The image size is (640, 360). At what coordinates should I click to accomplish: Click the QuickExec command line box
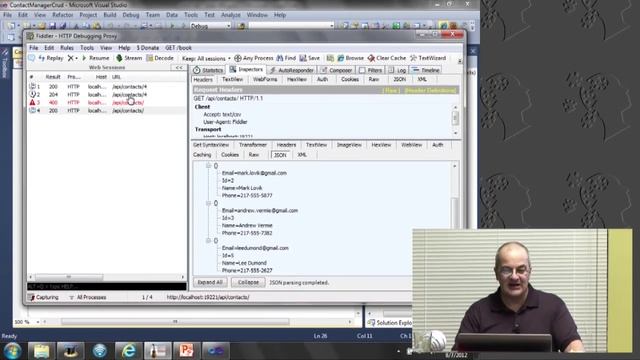click(107, 287)
